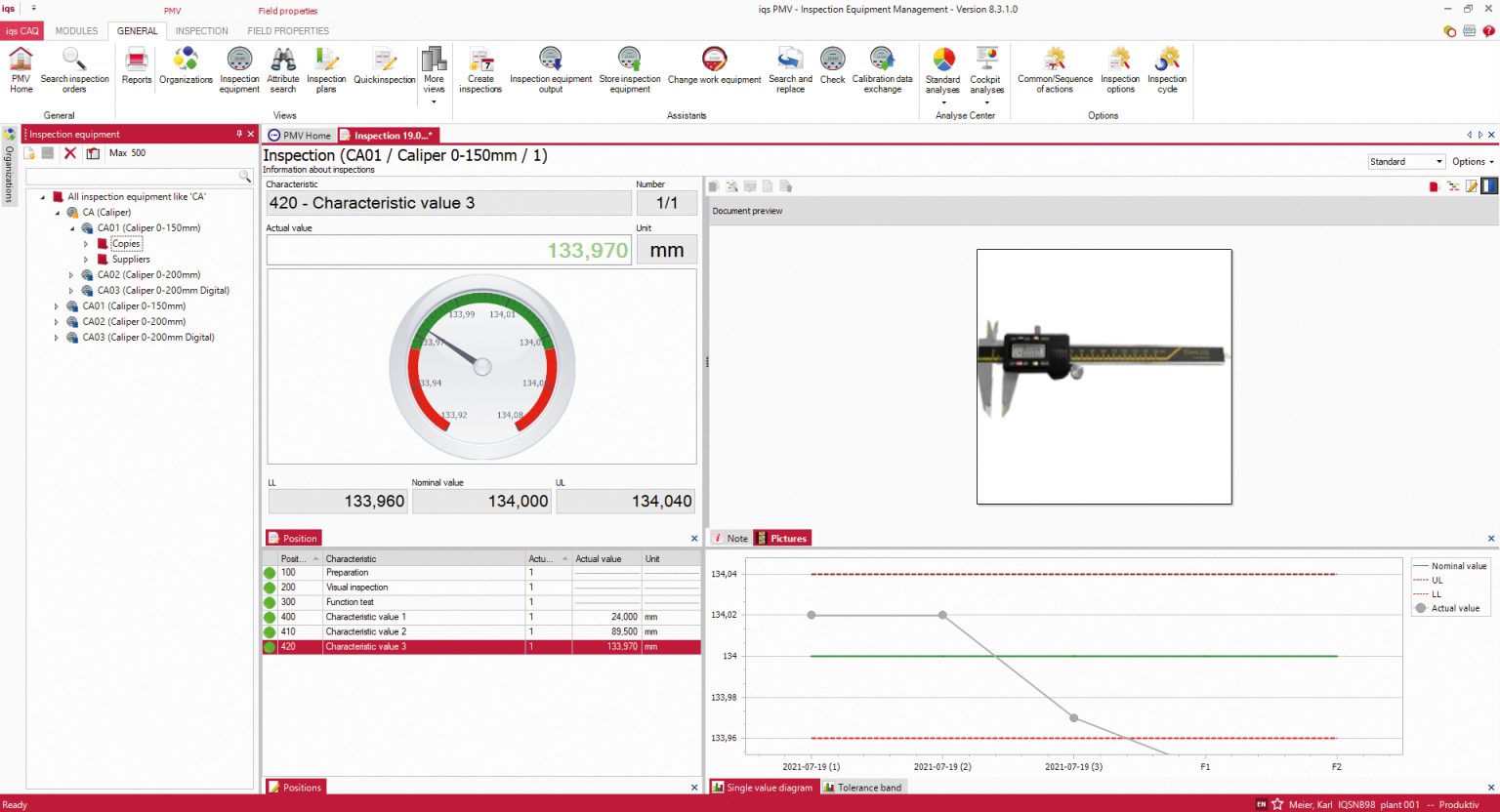Click the Reports icon
This screenshot has width=1500, height=812.
tap(137, 66)
